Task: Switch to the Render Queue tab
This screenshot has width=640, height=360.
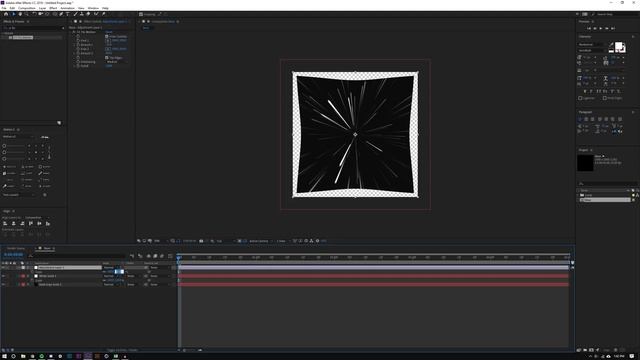Action: 16,248
